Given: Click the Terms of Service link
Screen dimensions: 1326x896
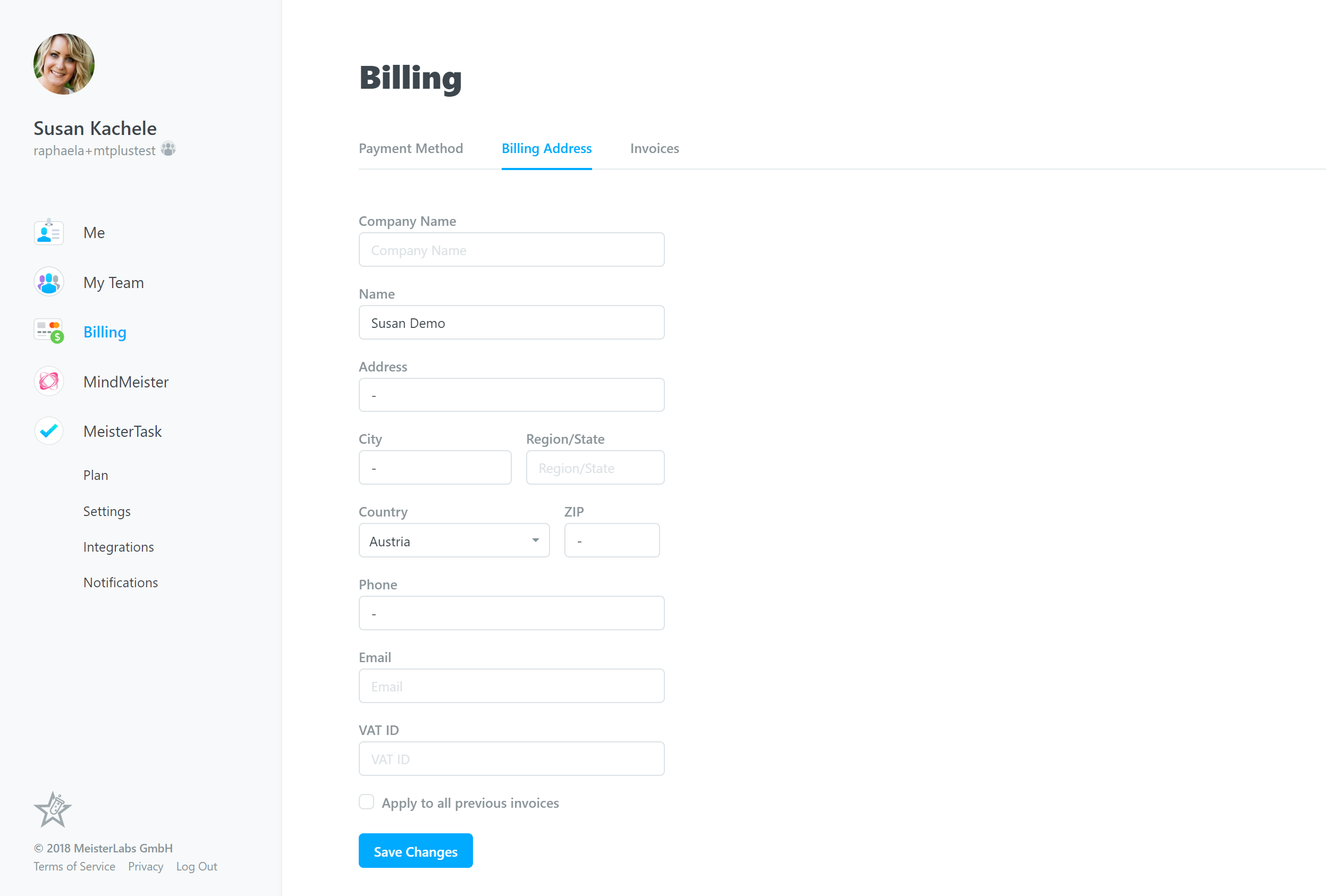Looking at the screenshot, I should click(x=75, y=867).
